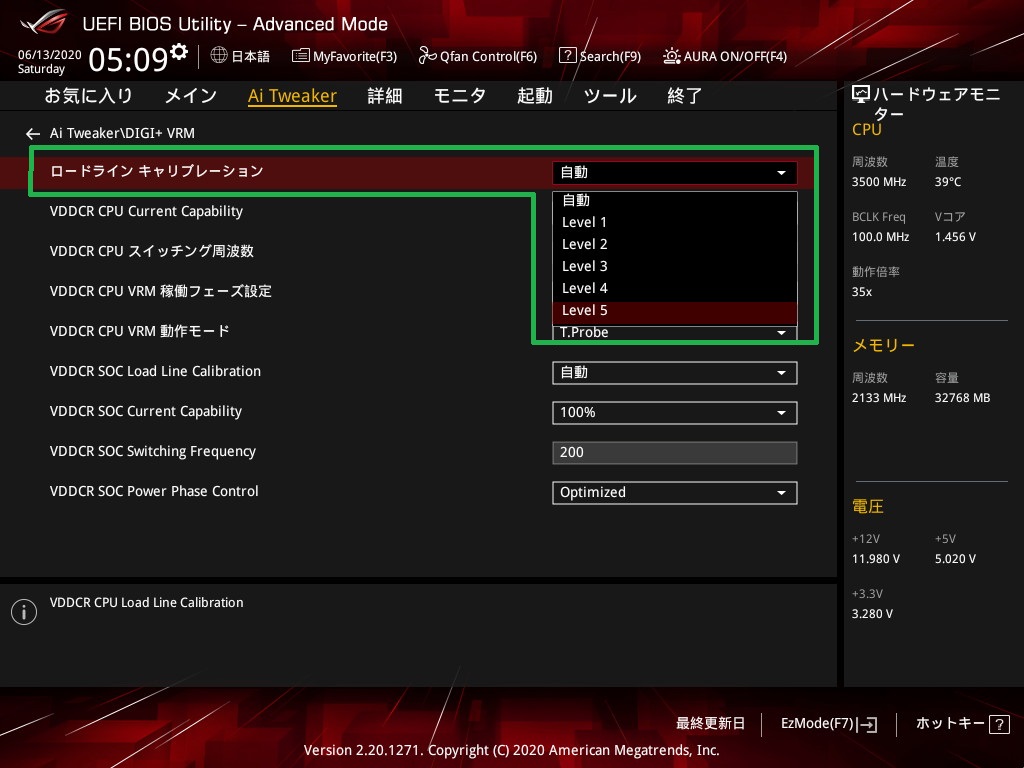Select ロードライン キャリブレーション label
1024x768 pixels.
pos(157,171)
